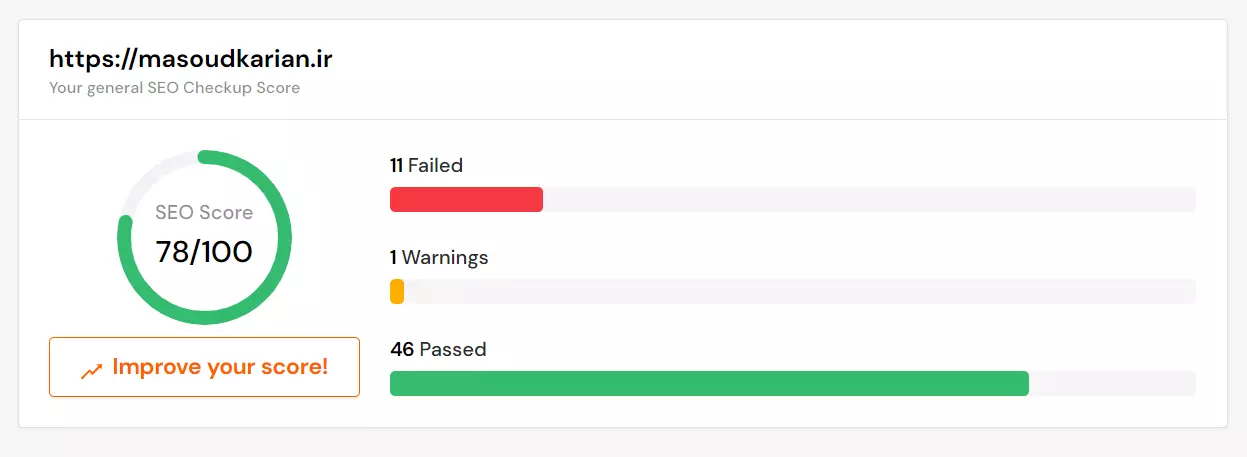Click the word 'Warnings' above yellow bar

point(445,258)
